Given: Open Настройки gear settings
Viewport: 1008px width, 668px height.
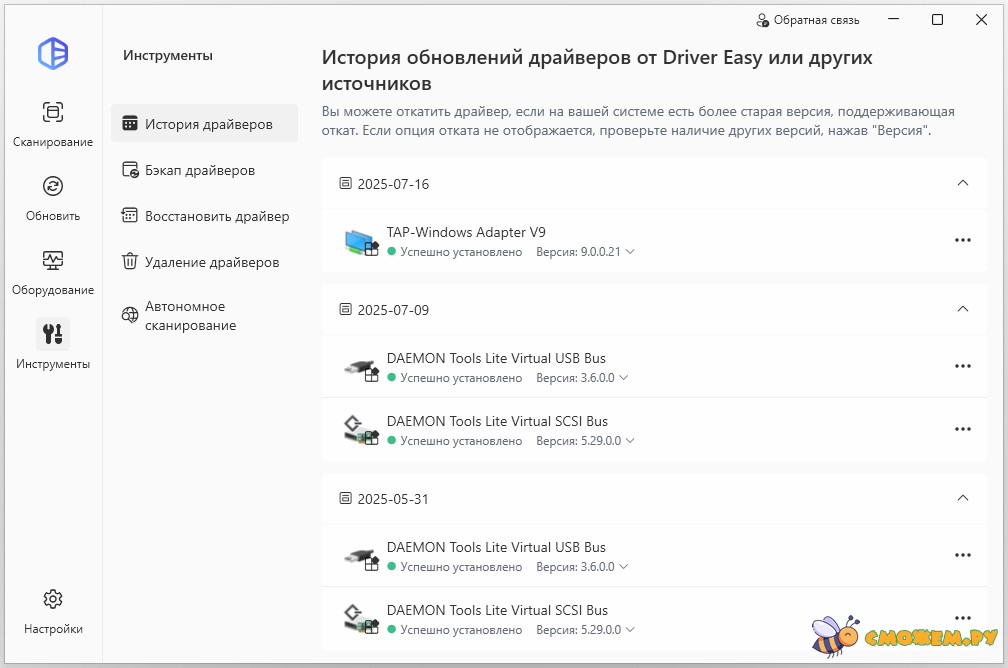Looking at the screenshot, I should 53,611.
